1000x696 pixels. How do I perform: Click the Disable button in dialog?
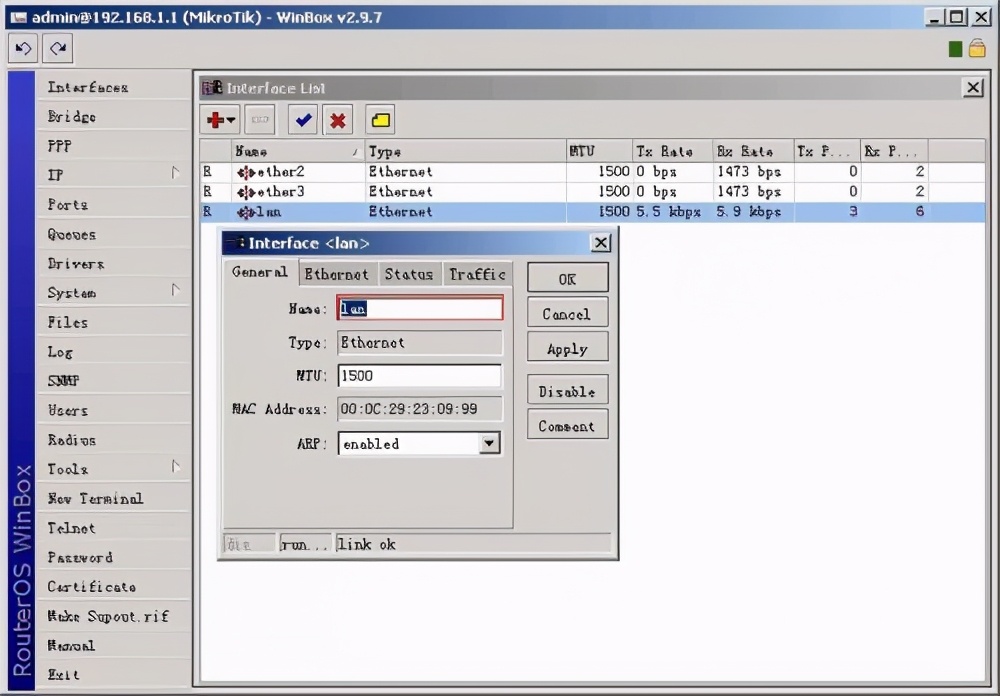click(567, 391)
